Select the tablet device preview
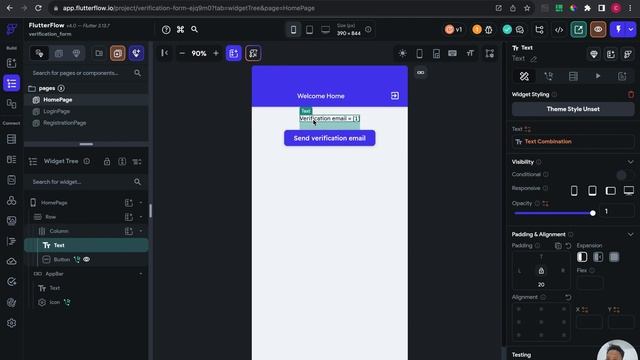The image size is (640, 360). [309, 29]
